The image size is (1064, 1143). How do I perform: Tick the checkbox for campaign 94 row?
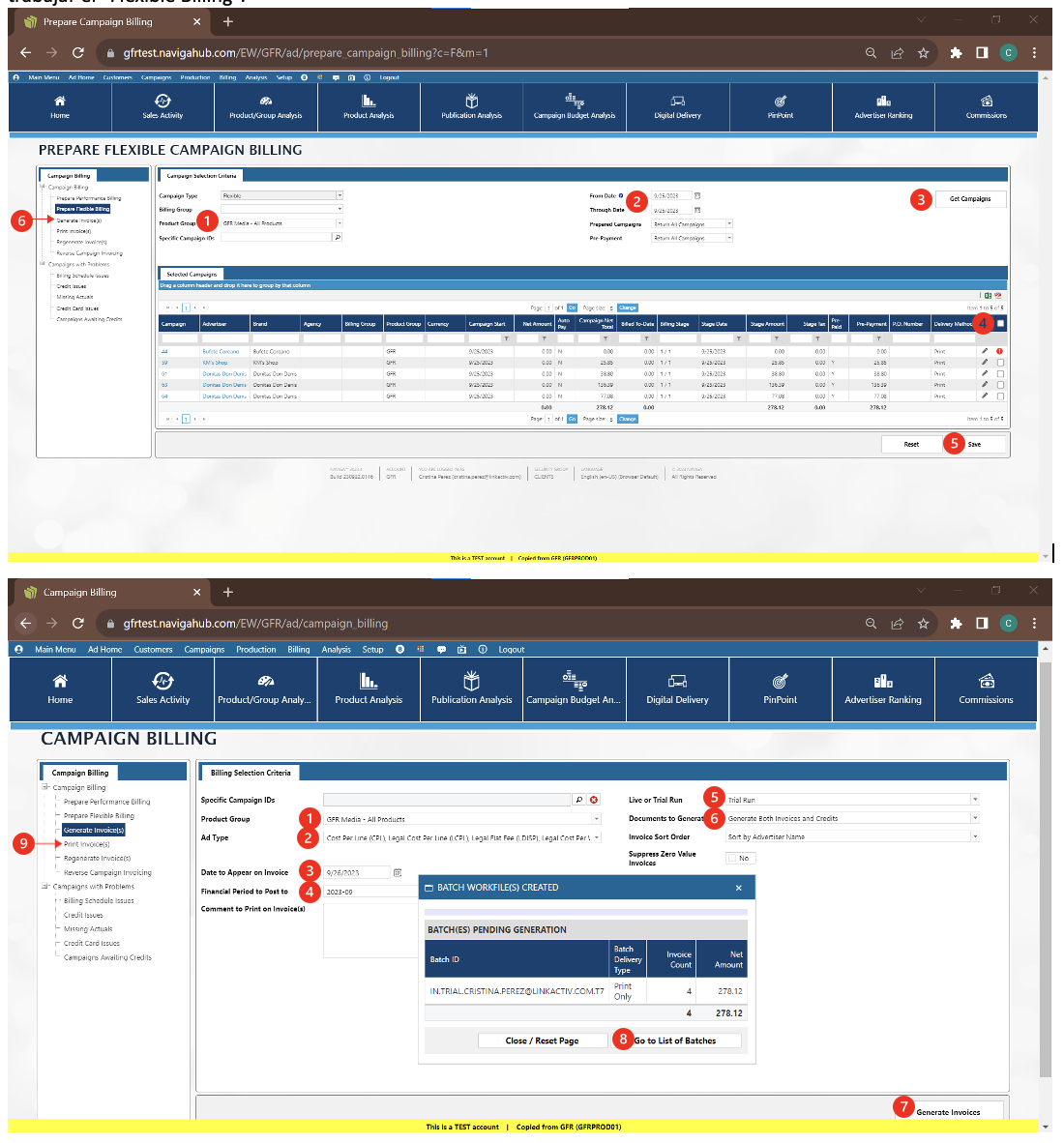[1000, 396]
